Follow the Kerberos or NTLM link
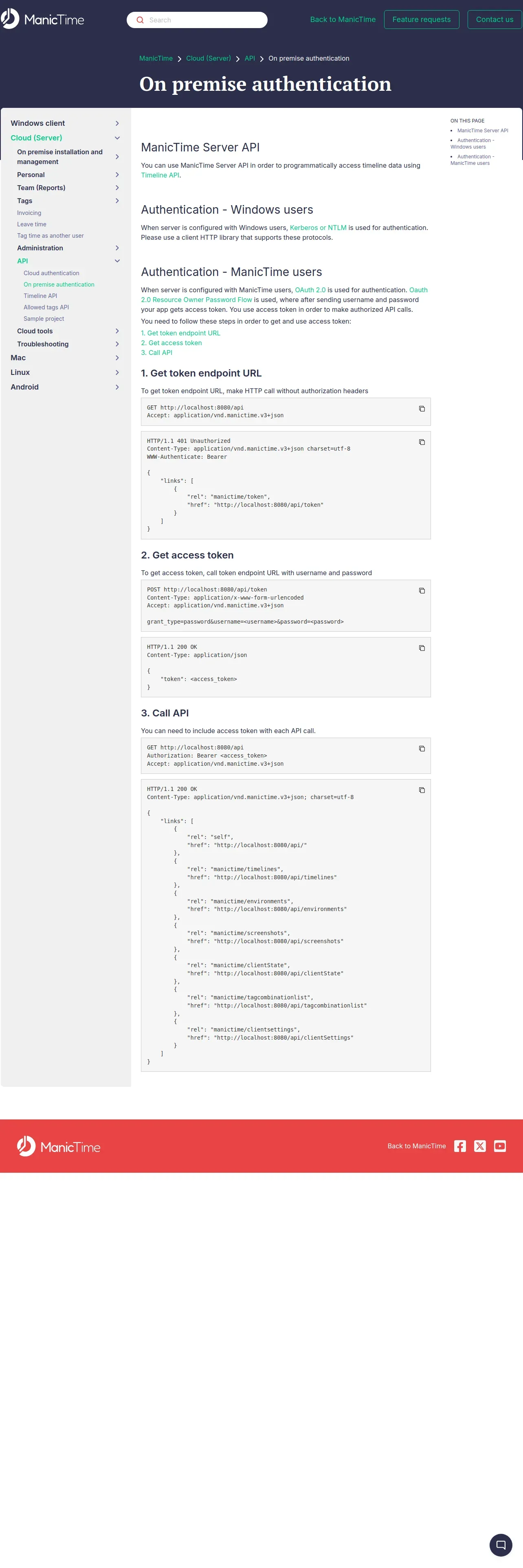 point(318,228)
